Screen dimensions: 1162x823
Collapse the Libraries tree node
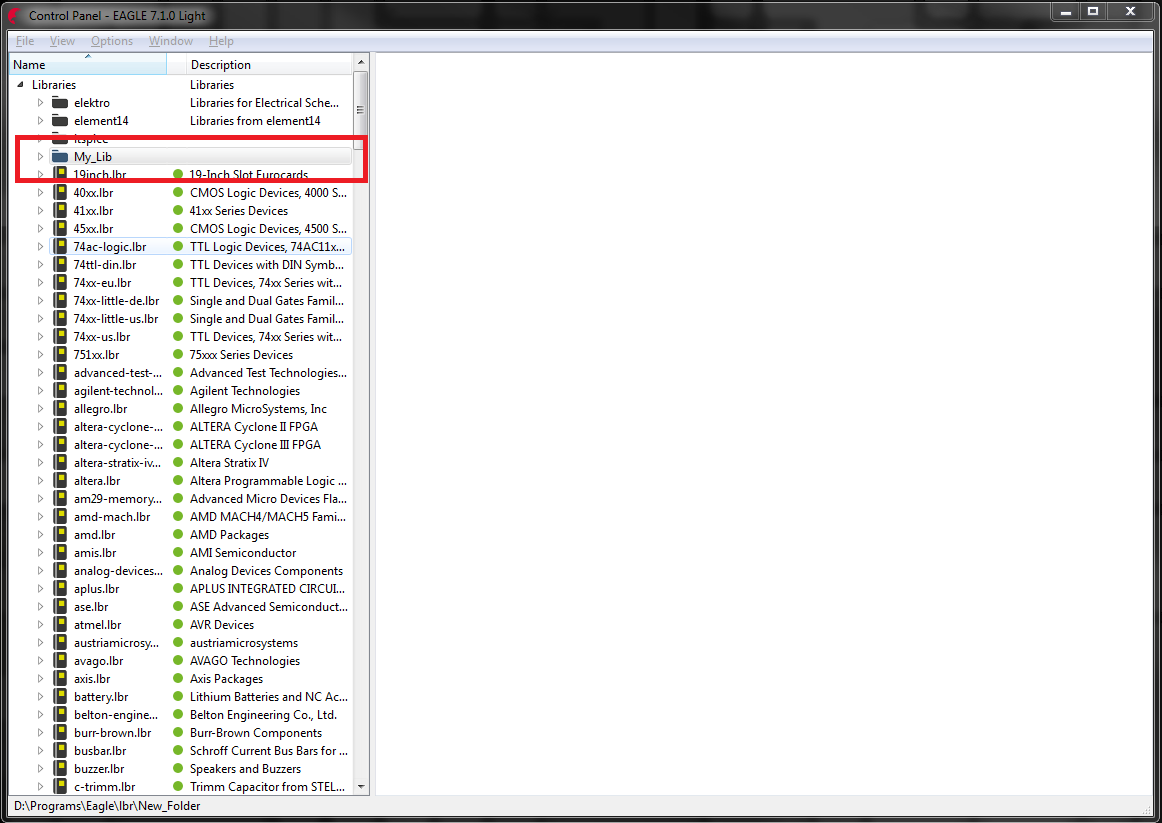[20, 84]
